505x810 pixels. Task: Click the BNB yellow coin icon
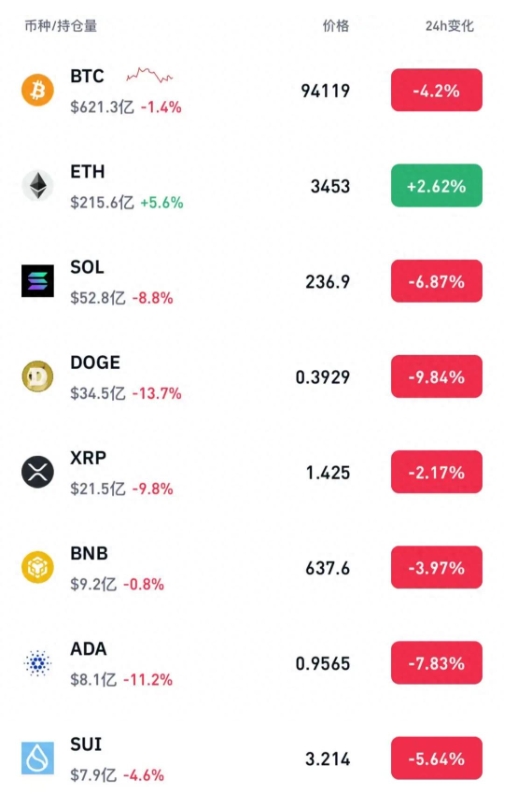tap(37, 567)
